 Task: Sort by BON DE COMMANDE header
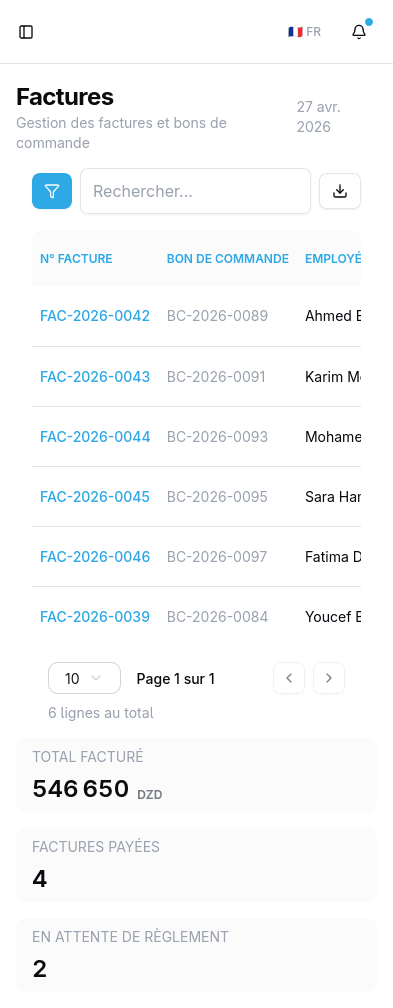(228, 258)
